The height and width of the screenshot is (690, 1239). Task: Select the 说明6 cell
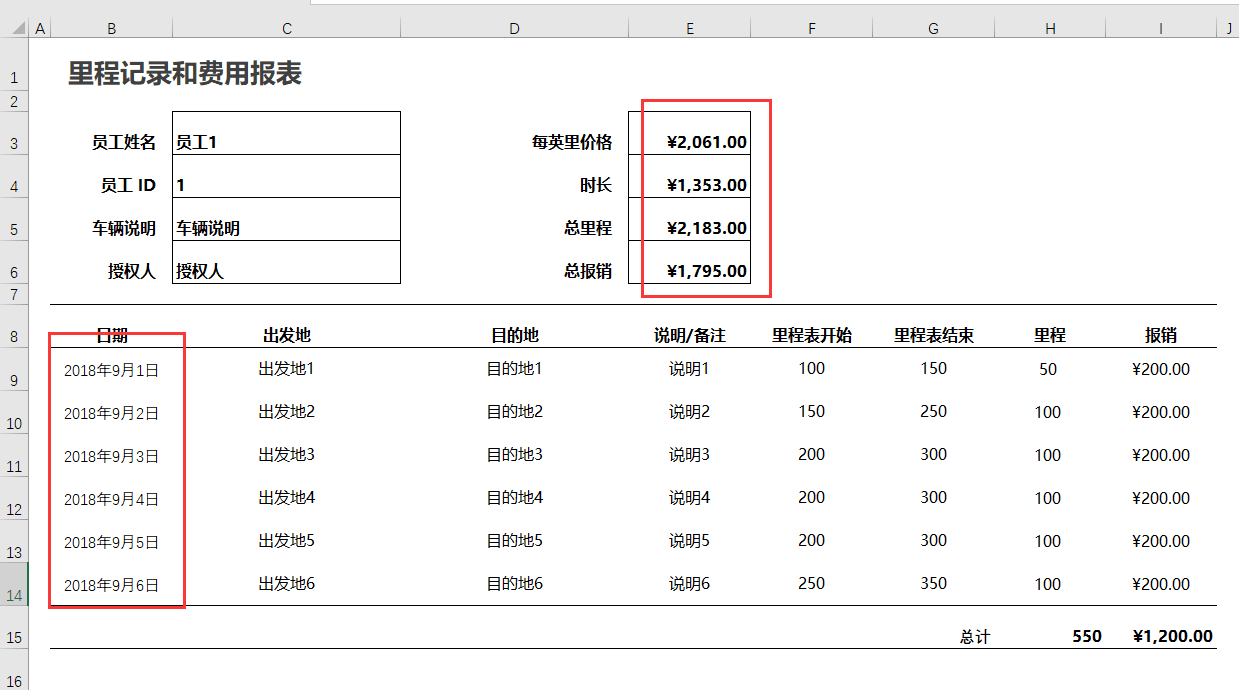(x=690, y=584)
